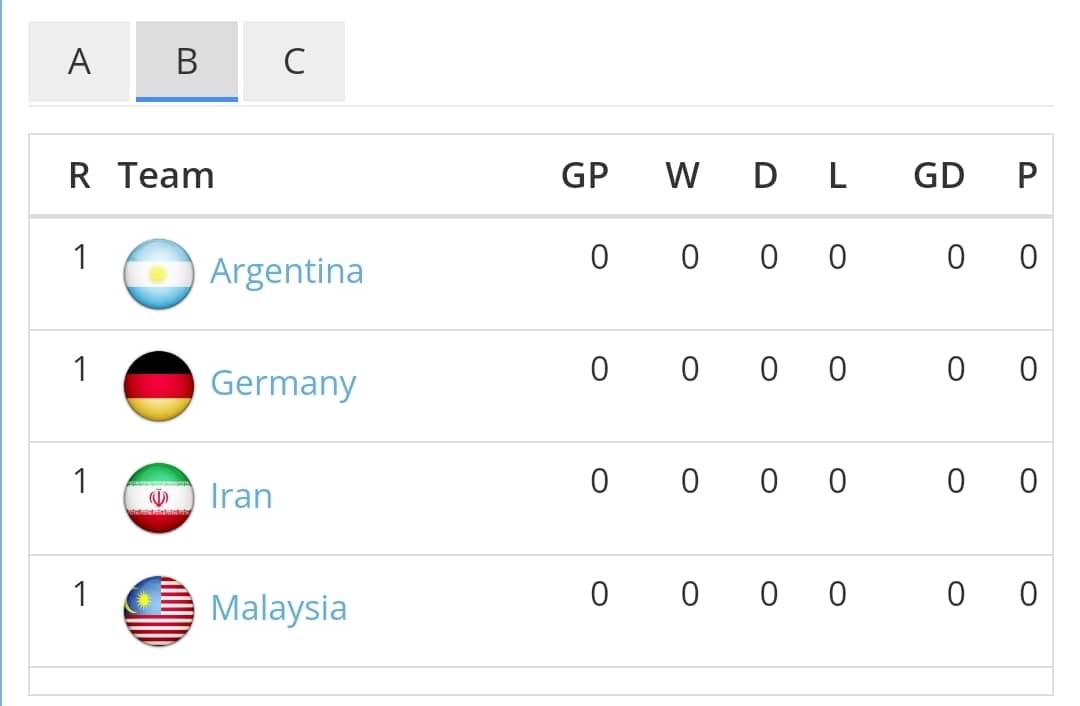
Task: Click Argentina's games played value
Action: click(599, 257)
